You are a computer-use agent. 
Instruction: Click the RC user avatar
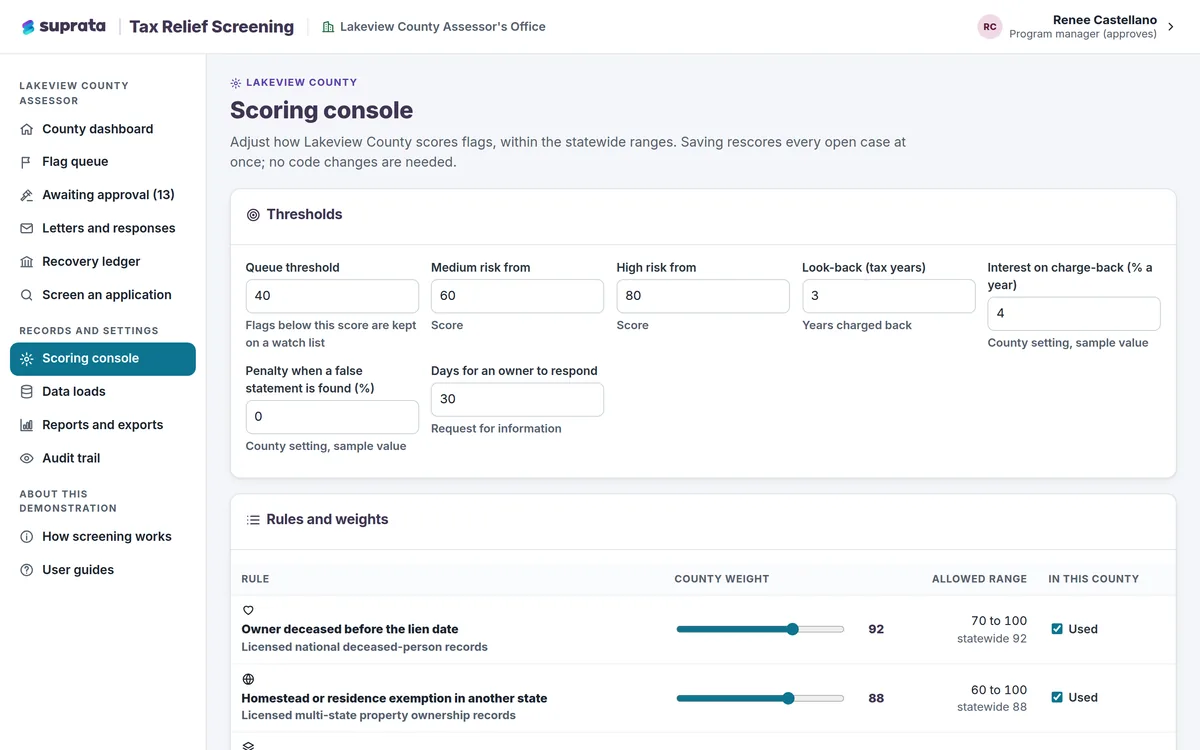point(990,27)
